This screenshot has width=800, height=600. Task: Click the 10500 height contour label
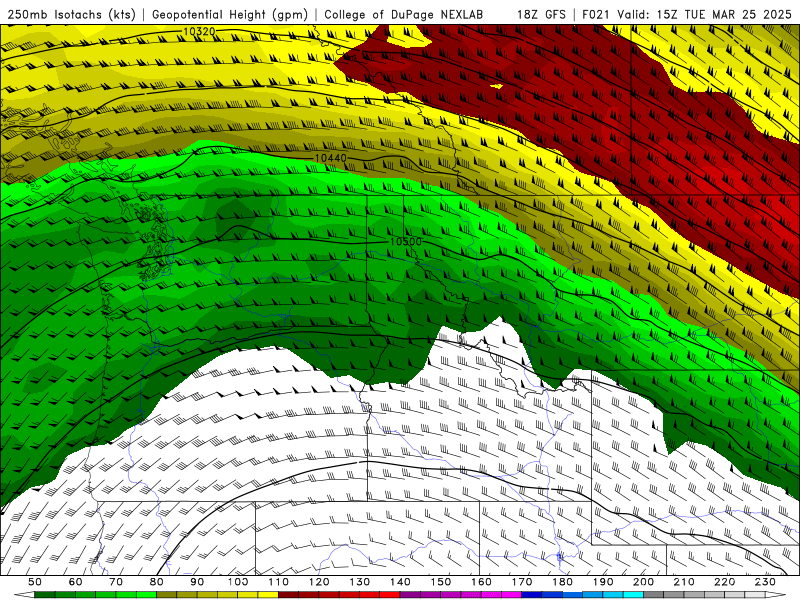point(406,241)
